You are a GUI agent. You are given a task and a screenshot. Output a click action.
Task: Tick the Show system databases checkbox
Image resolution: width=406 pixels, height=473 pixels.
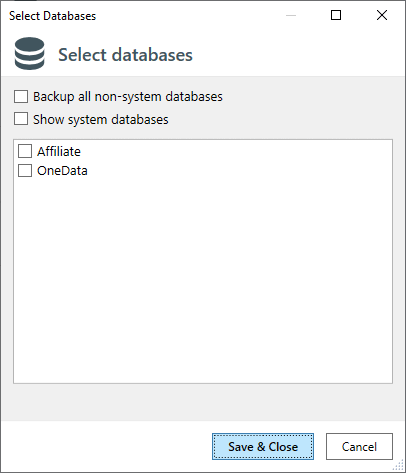point(21,119)
